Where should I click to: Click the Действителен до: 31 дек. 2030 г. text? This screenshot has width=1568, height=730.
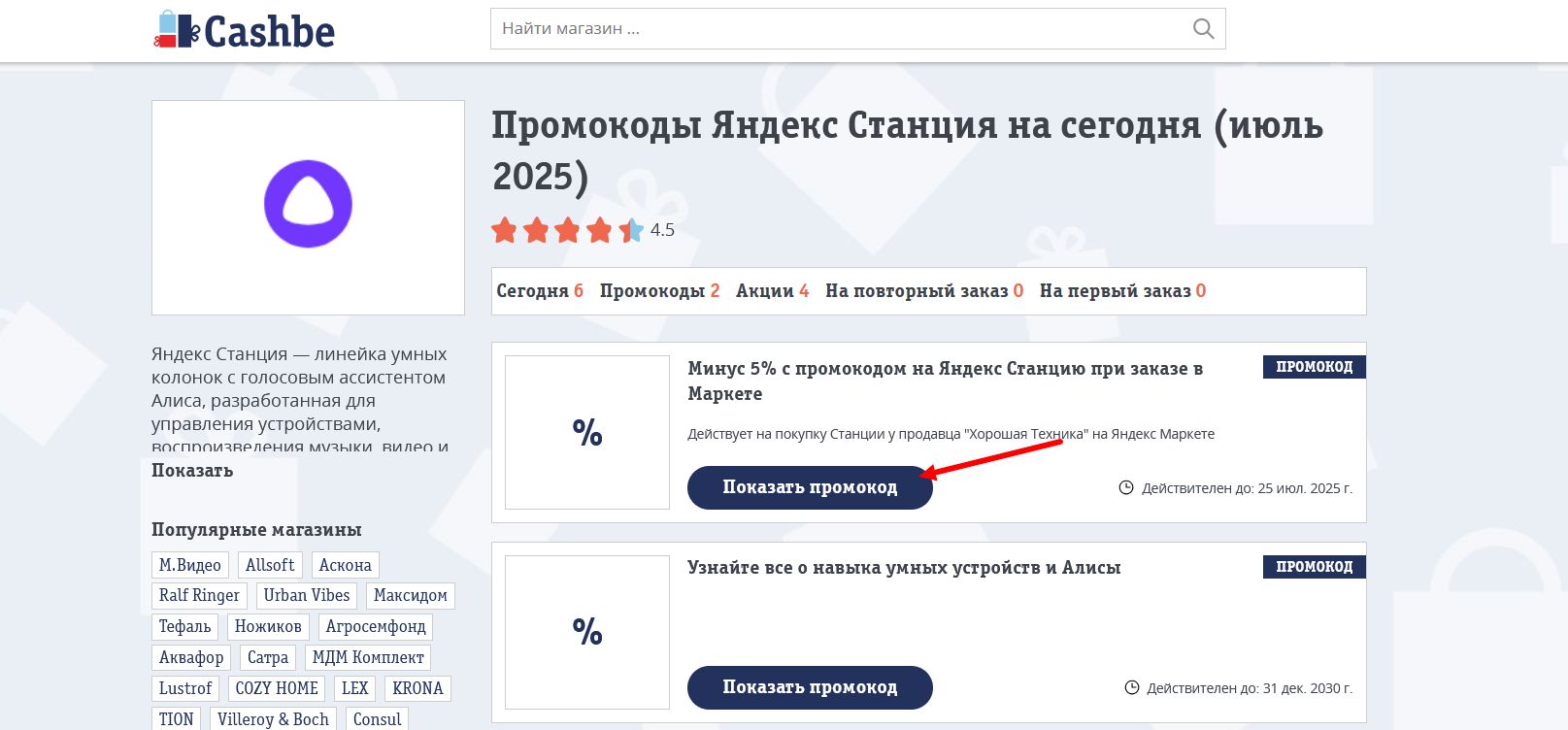[x=1250, y=688]
